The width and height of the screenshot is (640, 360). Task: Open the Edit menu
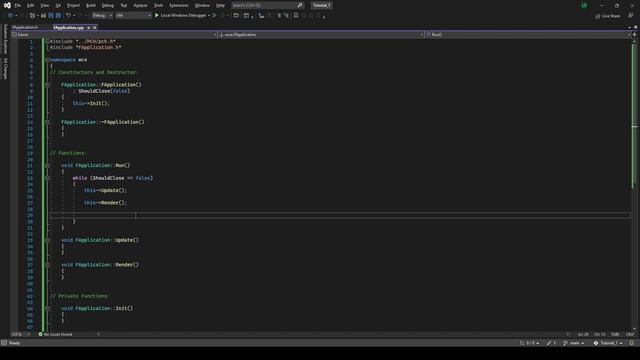pos(31,5)
